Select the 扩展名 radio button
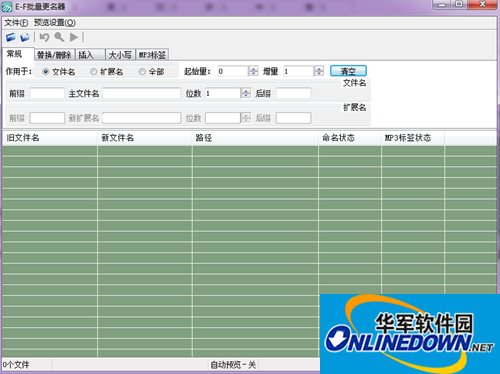The image size is (500, 374). [94, 72]
